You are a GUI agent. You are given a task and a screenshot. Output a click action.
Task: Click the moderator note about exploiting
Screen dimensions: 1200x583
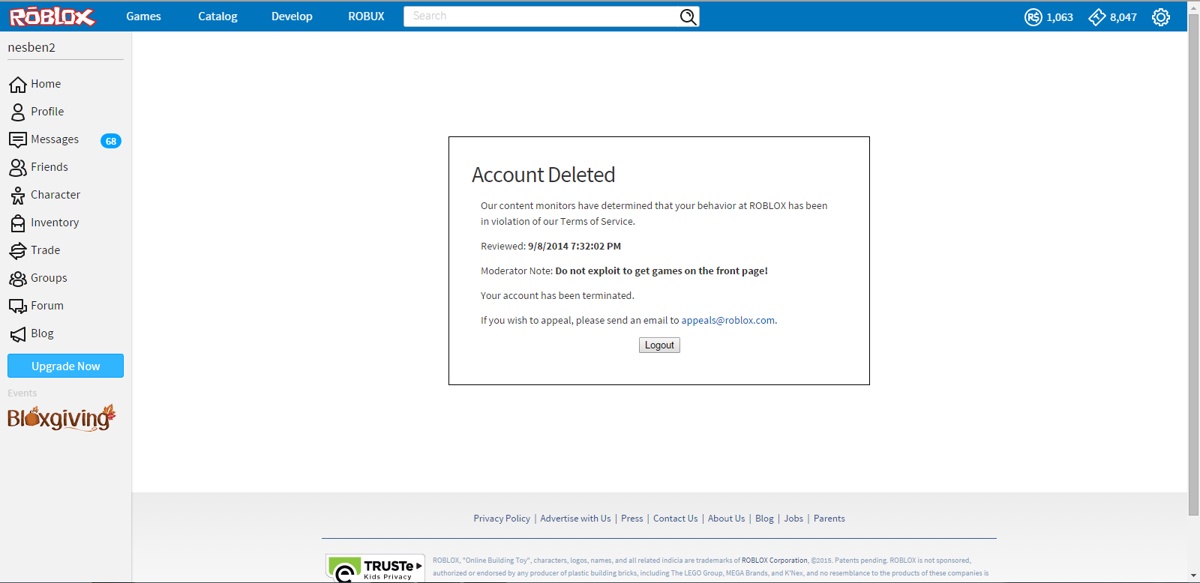point(661,271)
